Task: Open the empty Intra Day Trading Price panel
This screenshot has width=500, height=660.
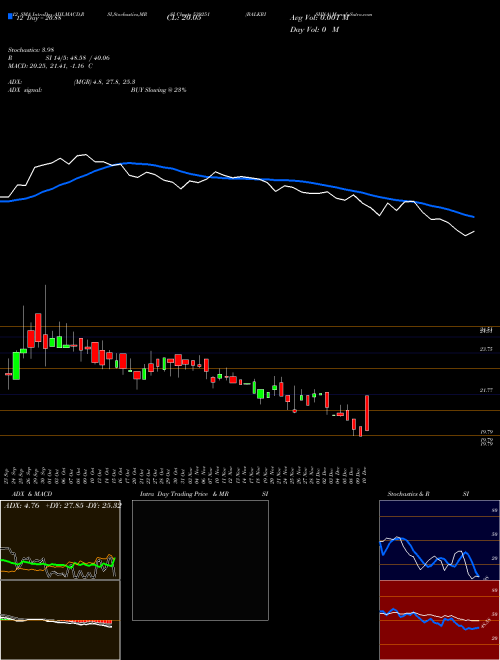Action: click(200, 560)
